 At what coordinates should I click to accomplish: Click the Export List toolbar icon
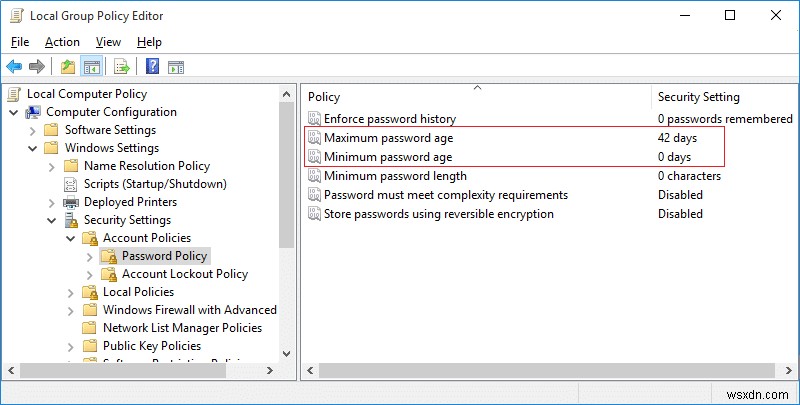(121, 67)
